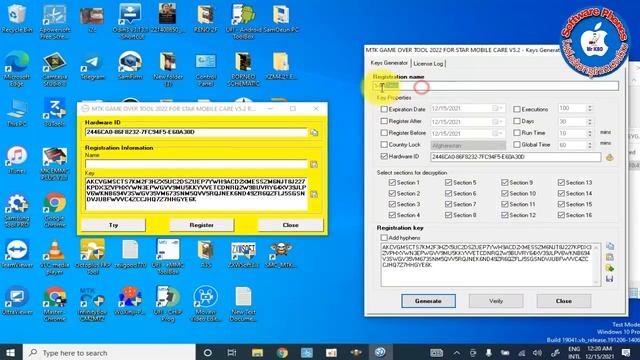Open UltraViewer desktop icon
The width and height of the screenshot is (640, 360).
click(17, 301)
